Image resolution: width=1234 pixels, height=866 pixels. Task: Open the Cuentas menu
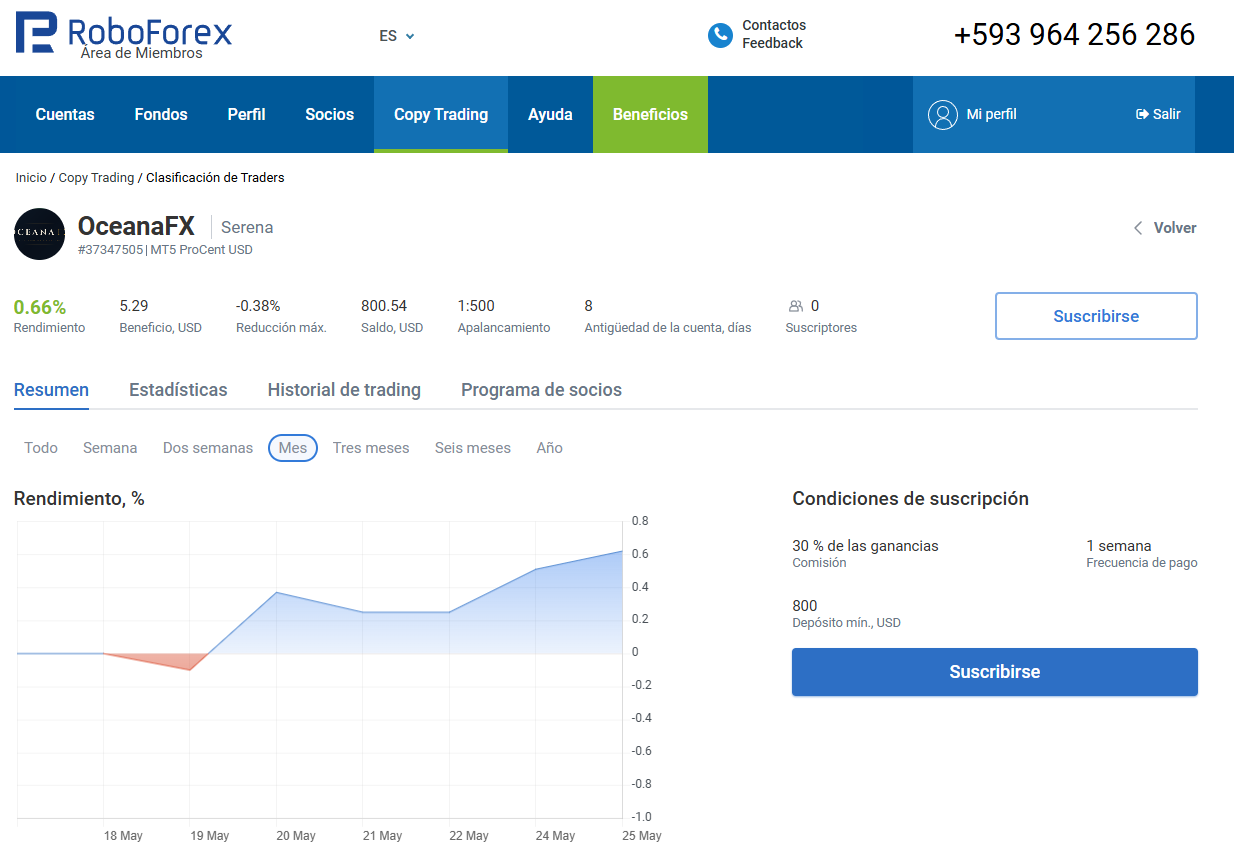(x=65, y=115)
